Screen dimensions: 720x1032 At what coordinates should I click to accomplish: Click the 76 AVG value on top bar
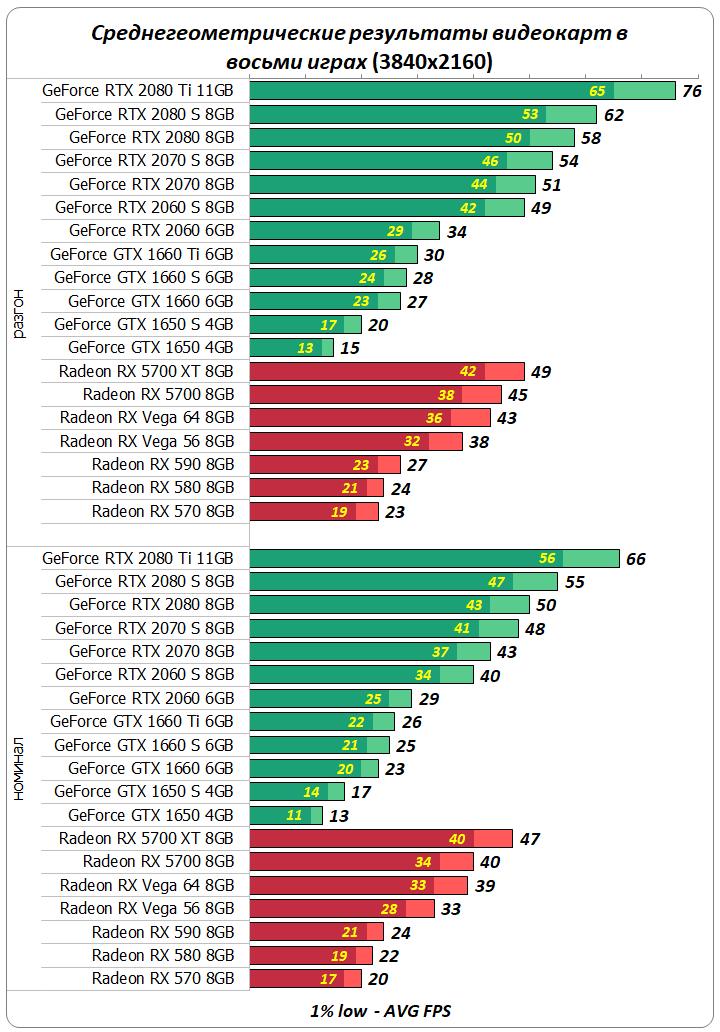click(x=690, y=91)
